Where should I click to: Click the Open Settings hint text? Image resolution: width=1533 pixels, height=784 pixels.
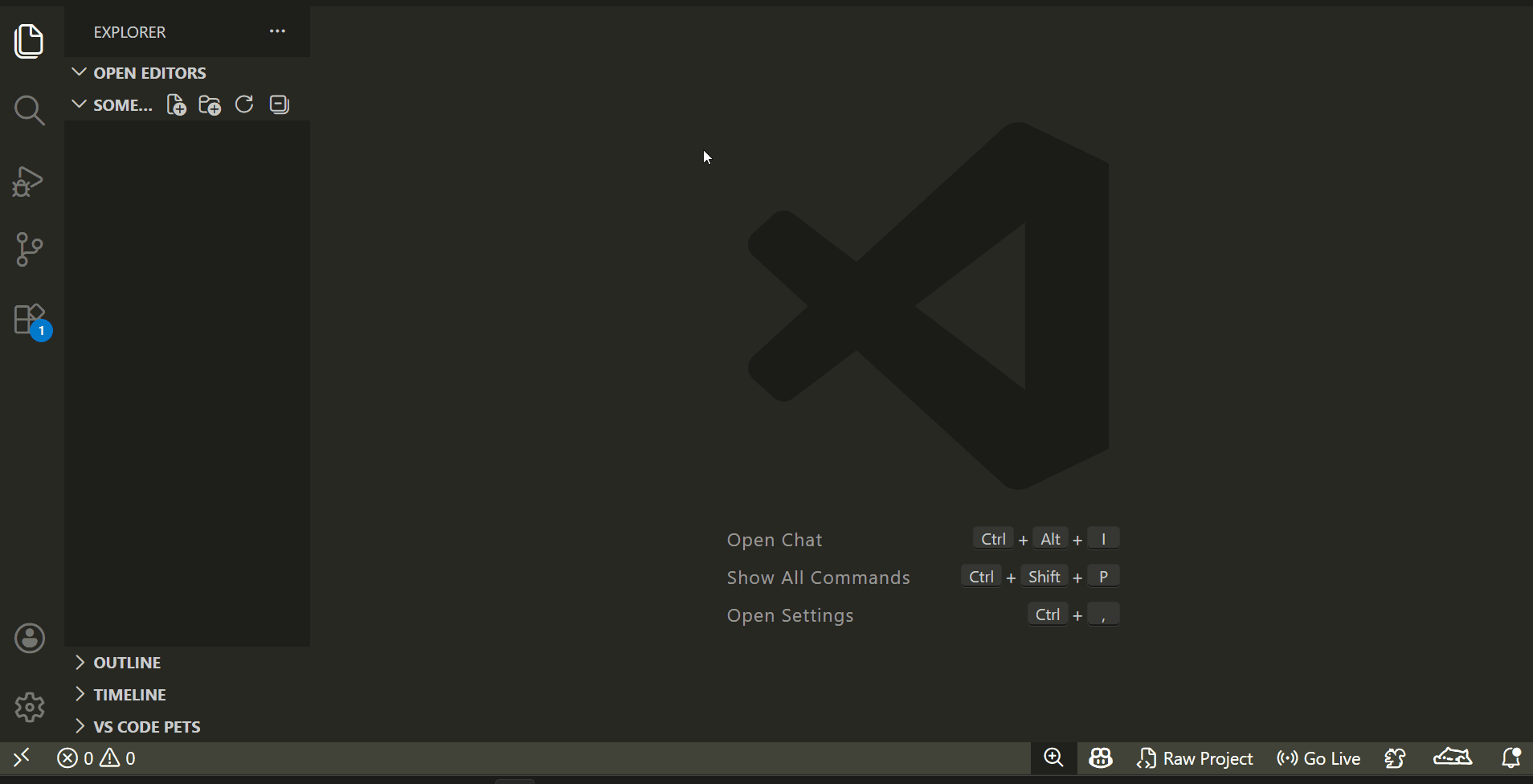coord(790,615)
